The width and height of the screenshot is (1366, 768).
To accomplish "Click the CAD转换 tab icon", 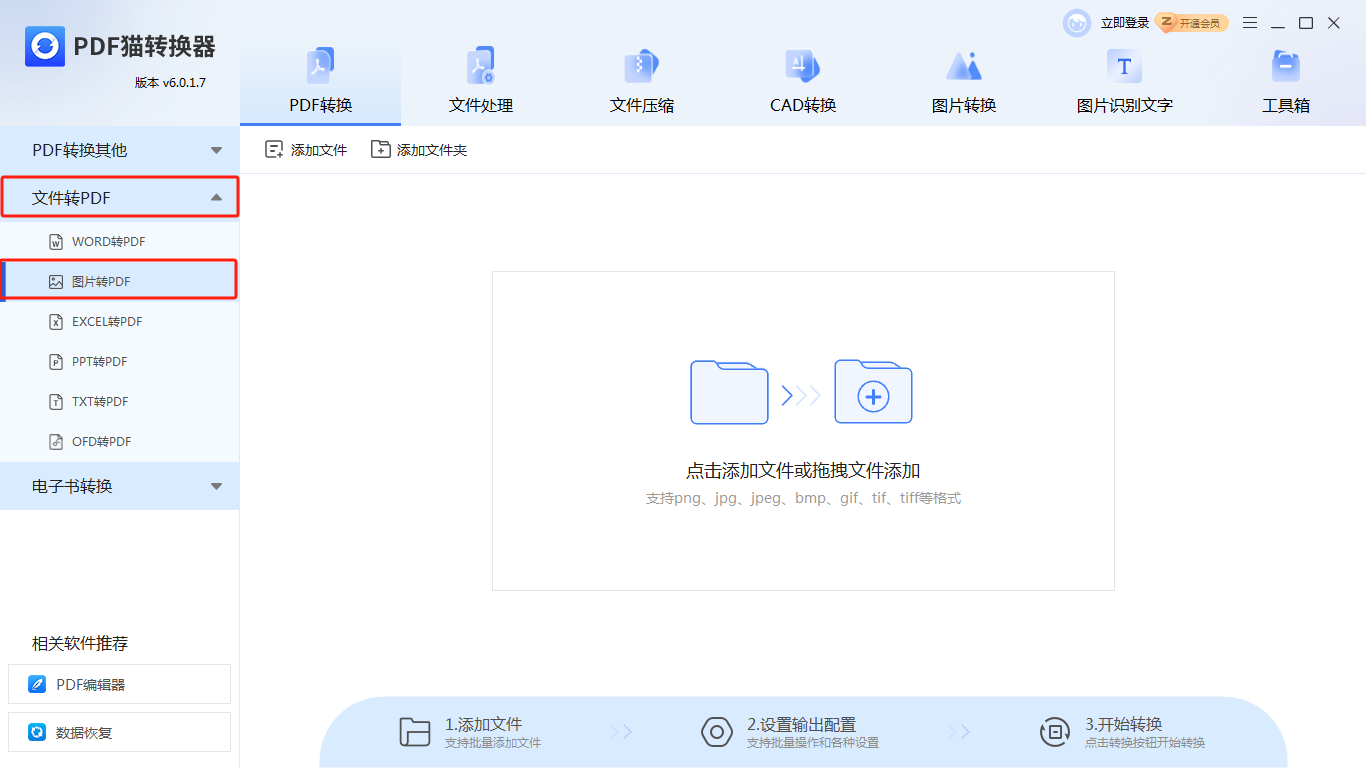I will (802, 66).
